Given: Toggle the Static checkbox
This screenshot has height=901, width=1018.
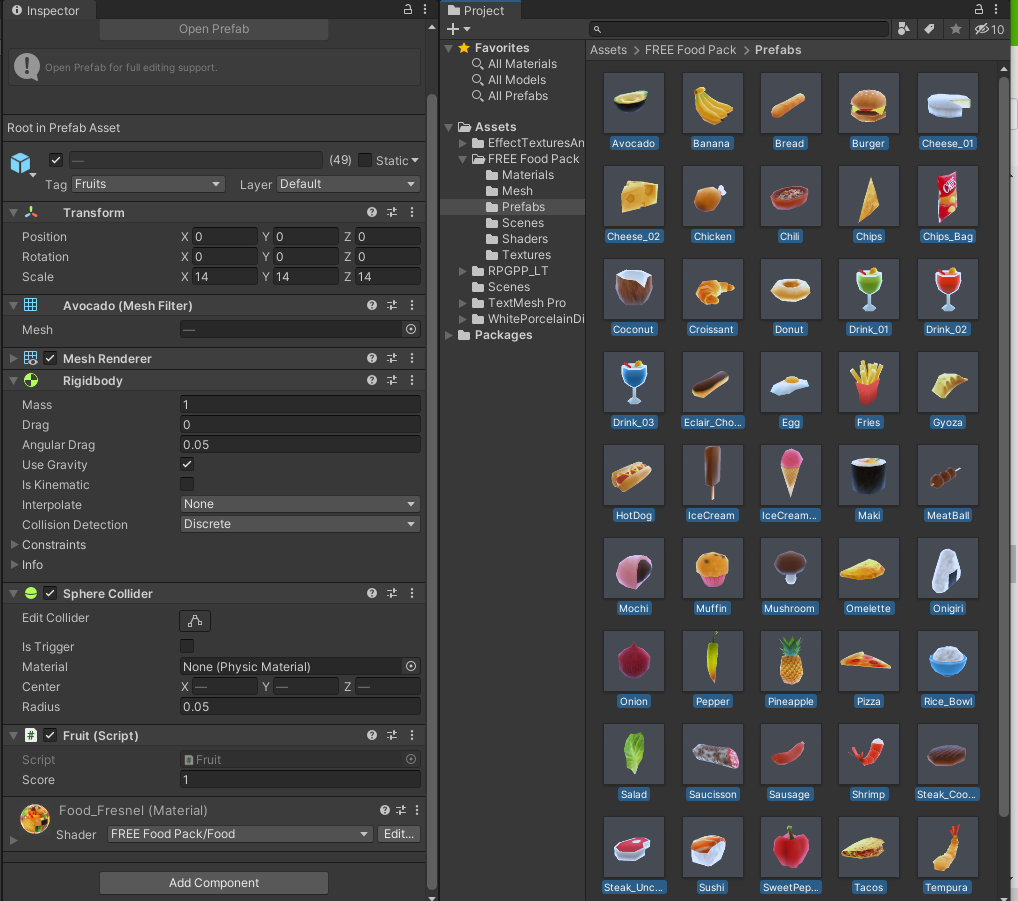Looking at the screenshot, I should click(365, 160).
